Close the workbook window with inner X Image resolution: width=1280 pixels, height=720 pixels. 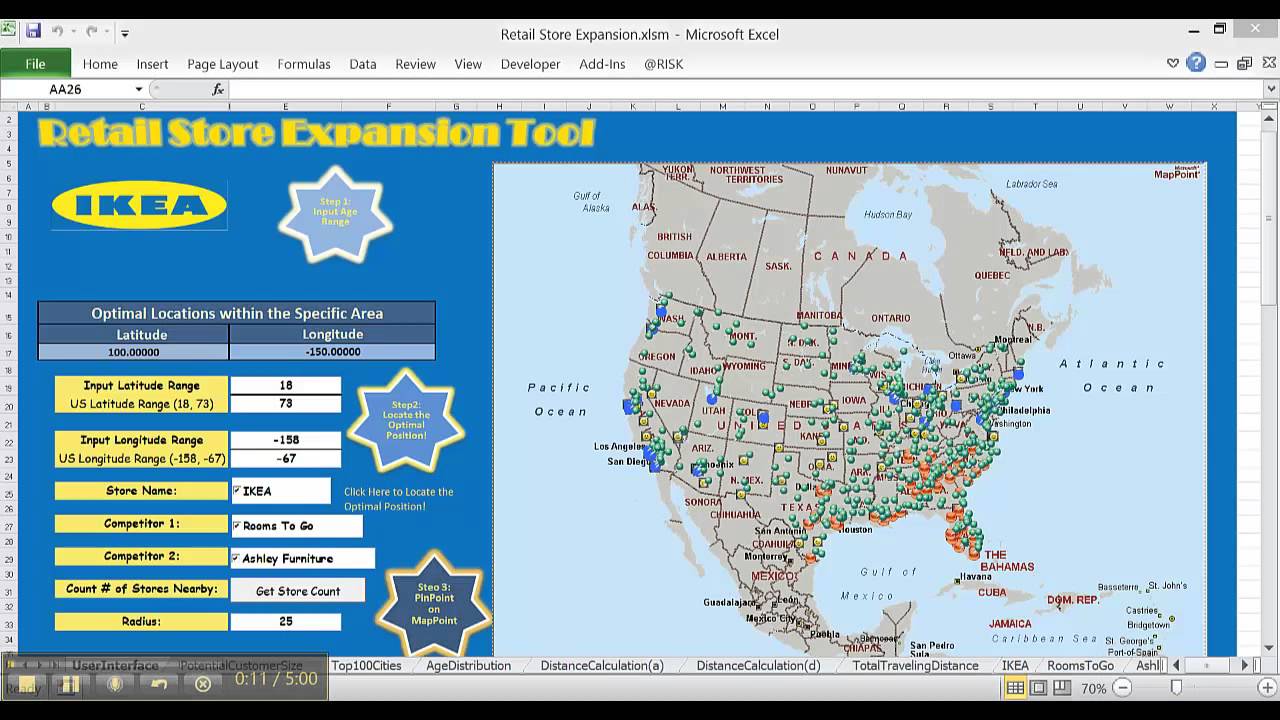(x=1269, y=63)
